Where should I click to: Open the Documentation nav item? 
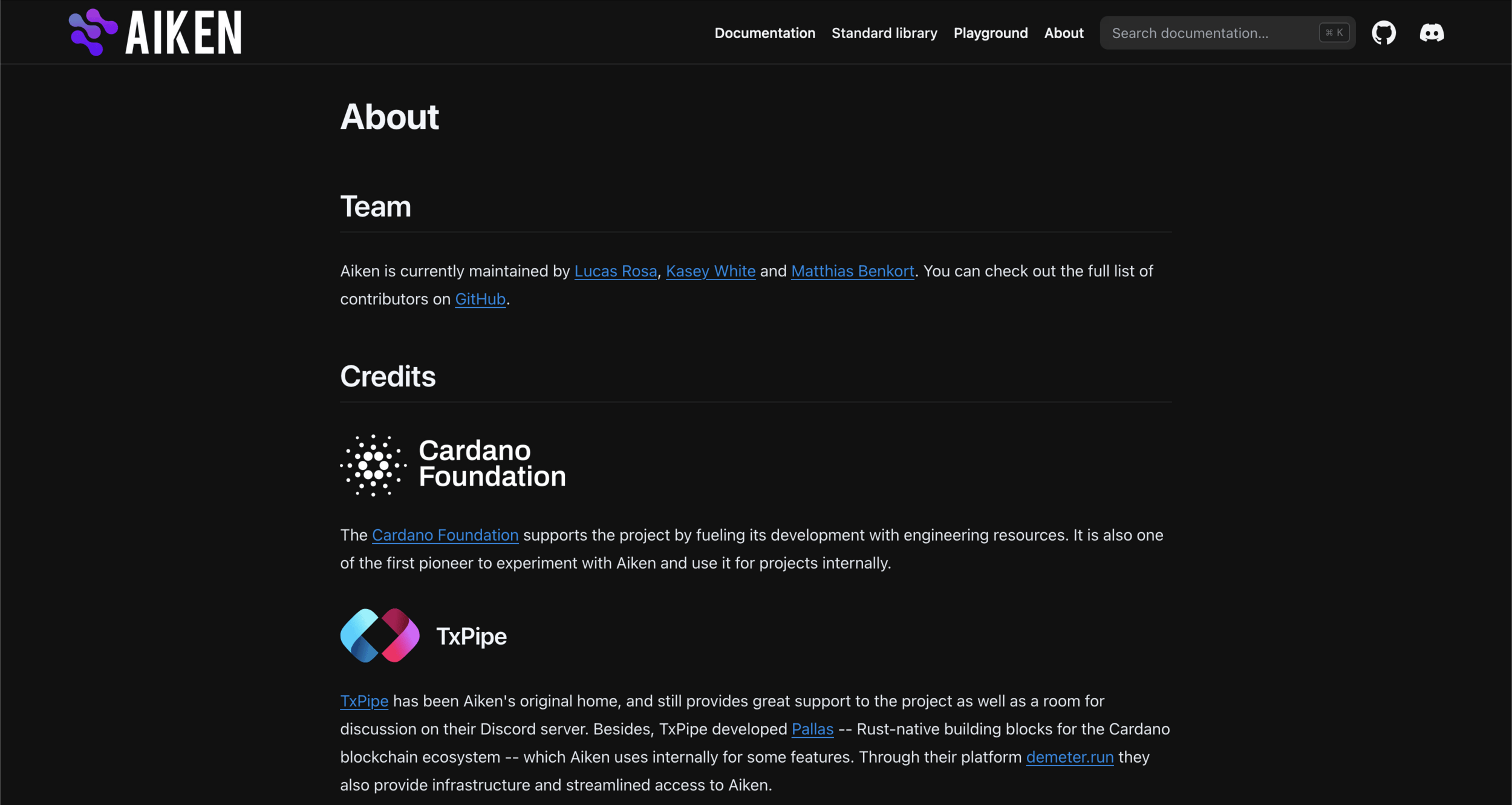tap(764, 33)
